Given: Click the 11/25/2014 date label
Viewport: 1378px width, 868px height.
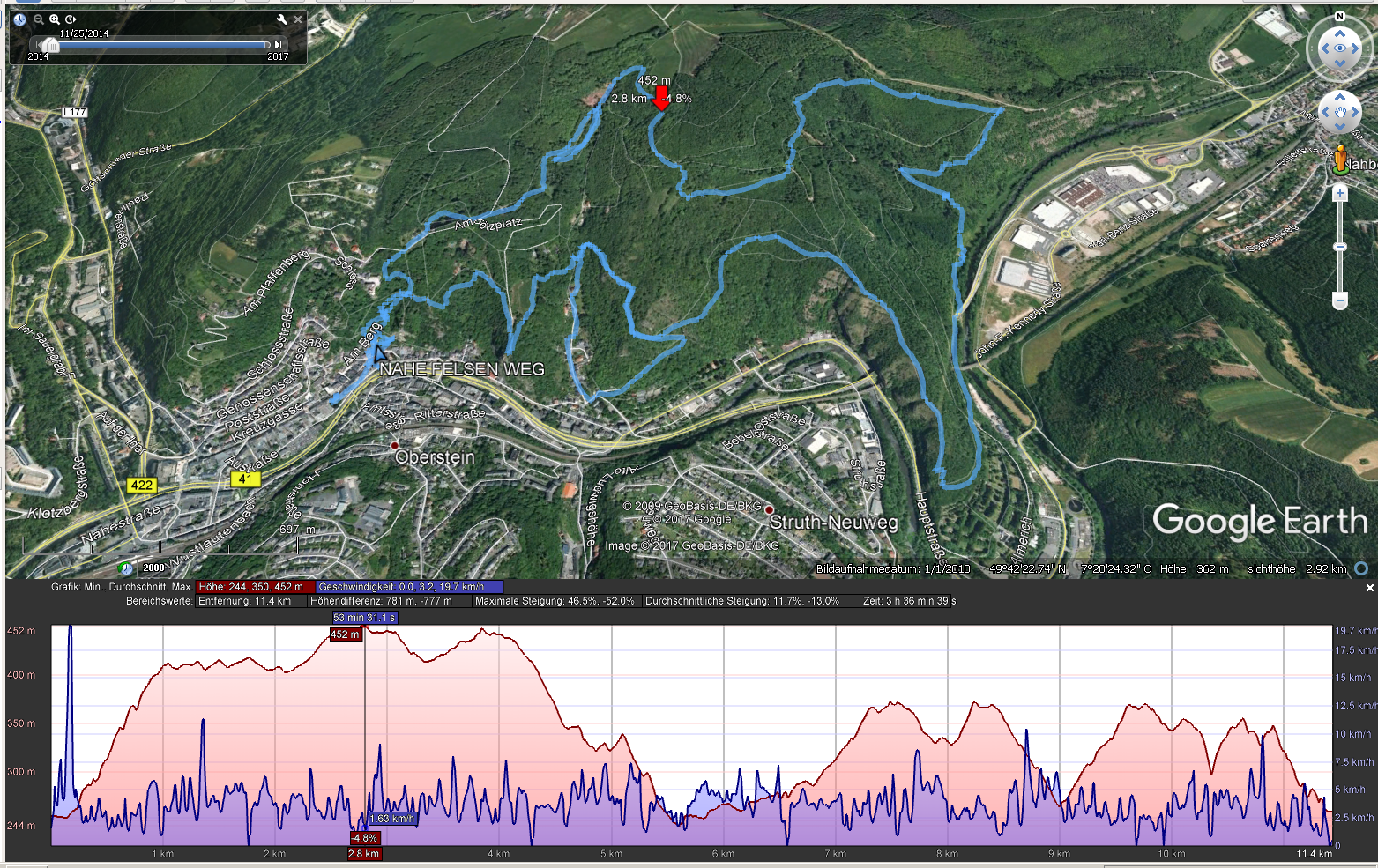Looking at the screenshot, I should [x=84, y=33].
